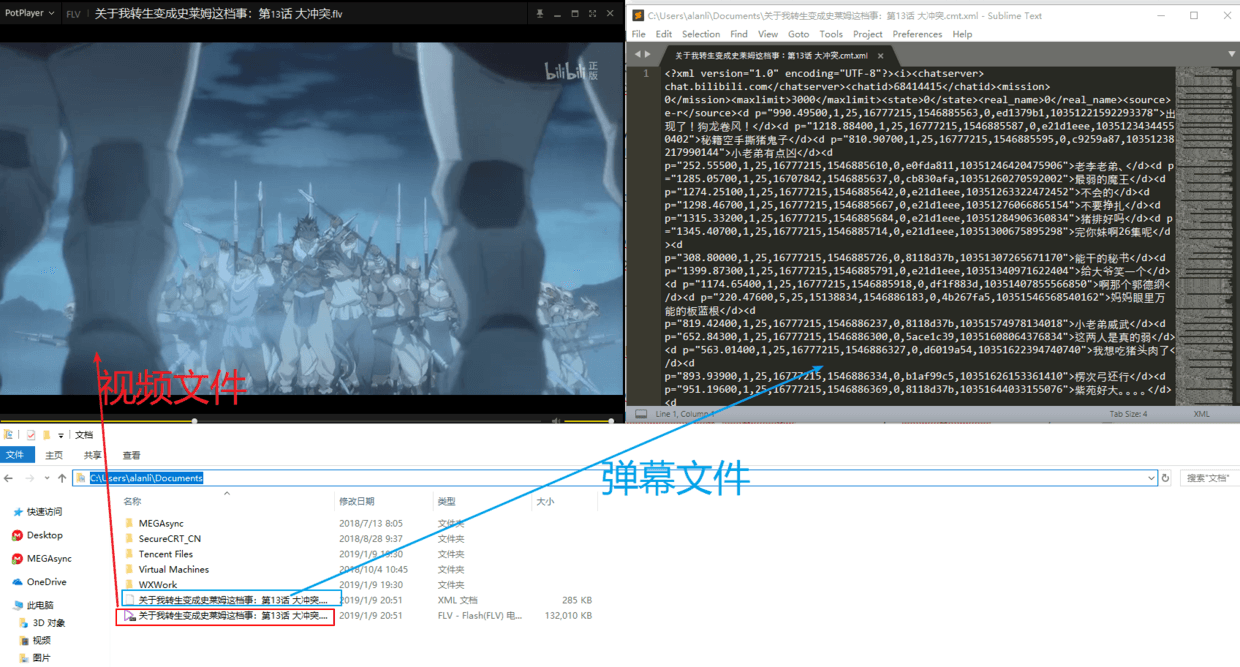This screenshot has width=1240, height=667.
Task: Click the FLV format label in PotPlayer
Action: coord(73,14)
